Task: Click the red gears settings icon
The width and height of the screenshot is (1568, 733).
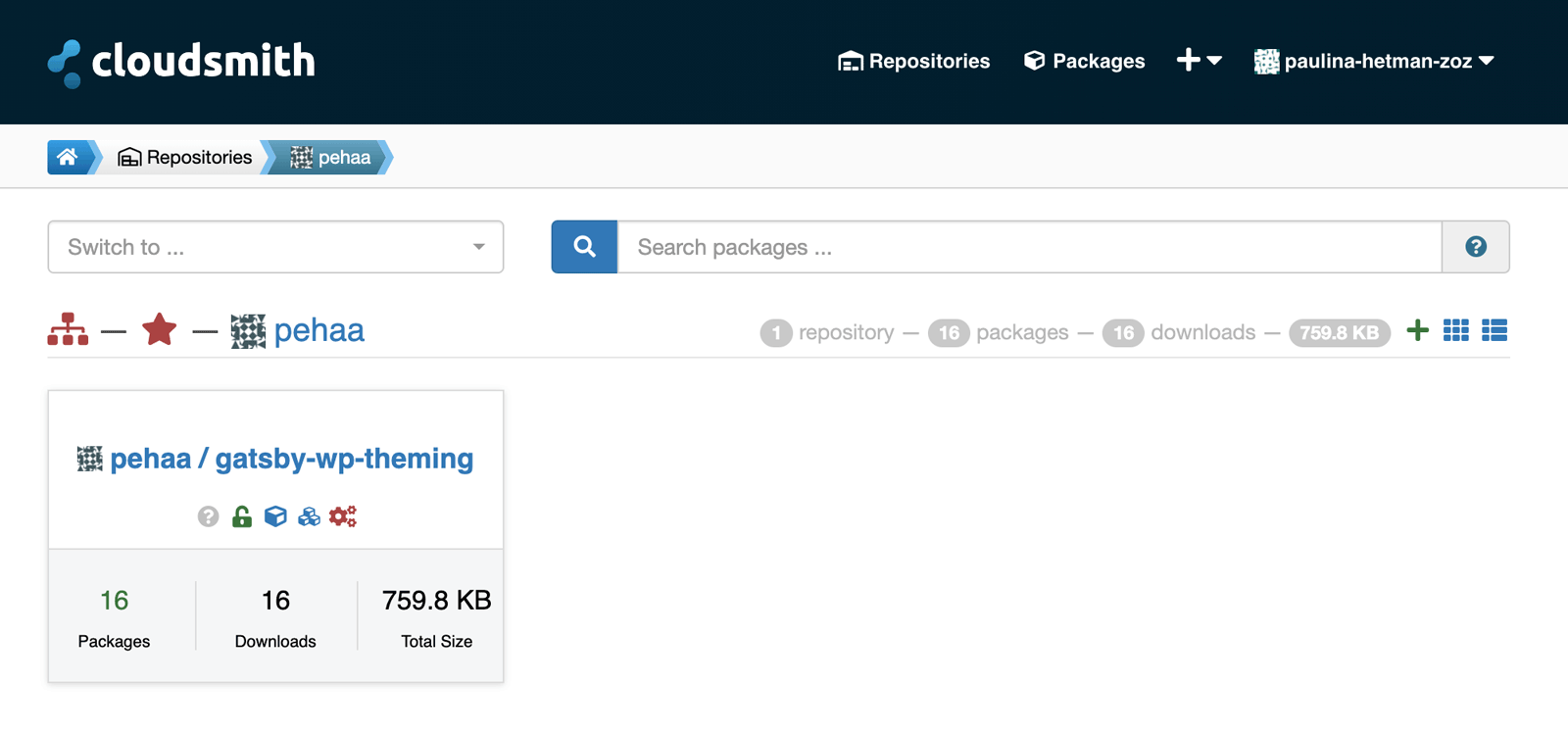Action: click(x=343, y=516)
